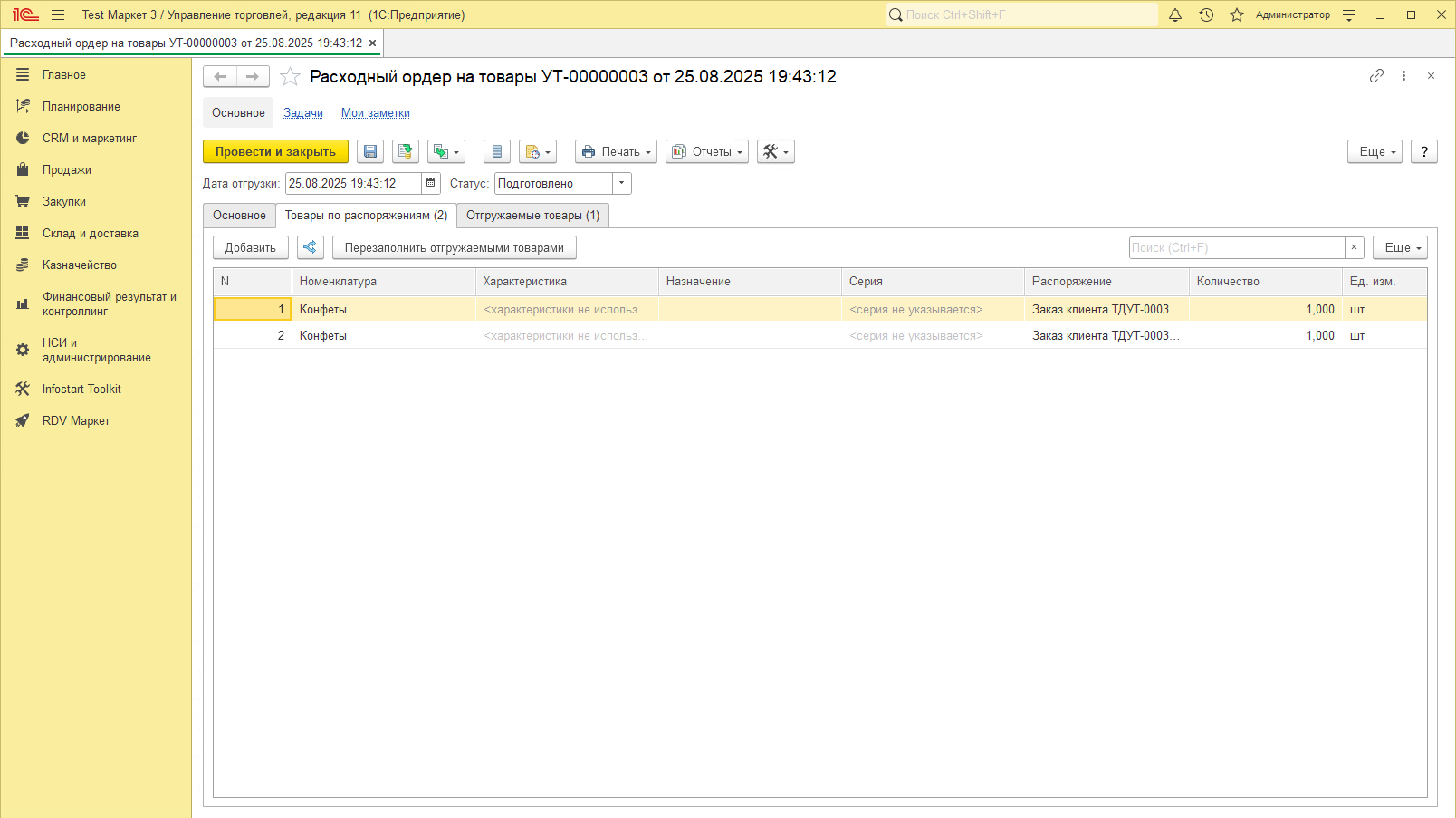Click the split row arrows icon
The width and height of the screenshot is (1456, 818).
[x=311, y=247]
